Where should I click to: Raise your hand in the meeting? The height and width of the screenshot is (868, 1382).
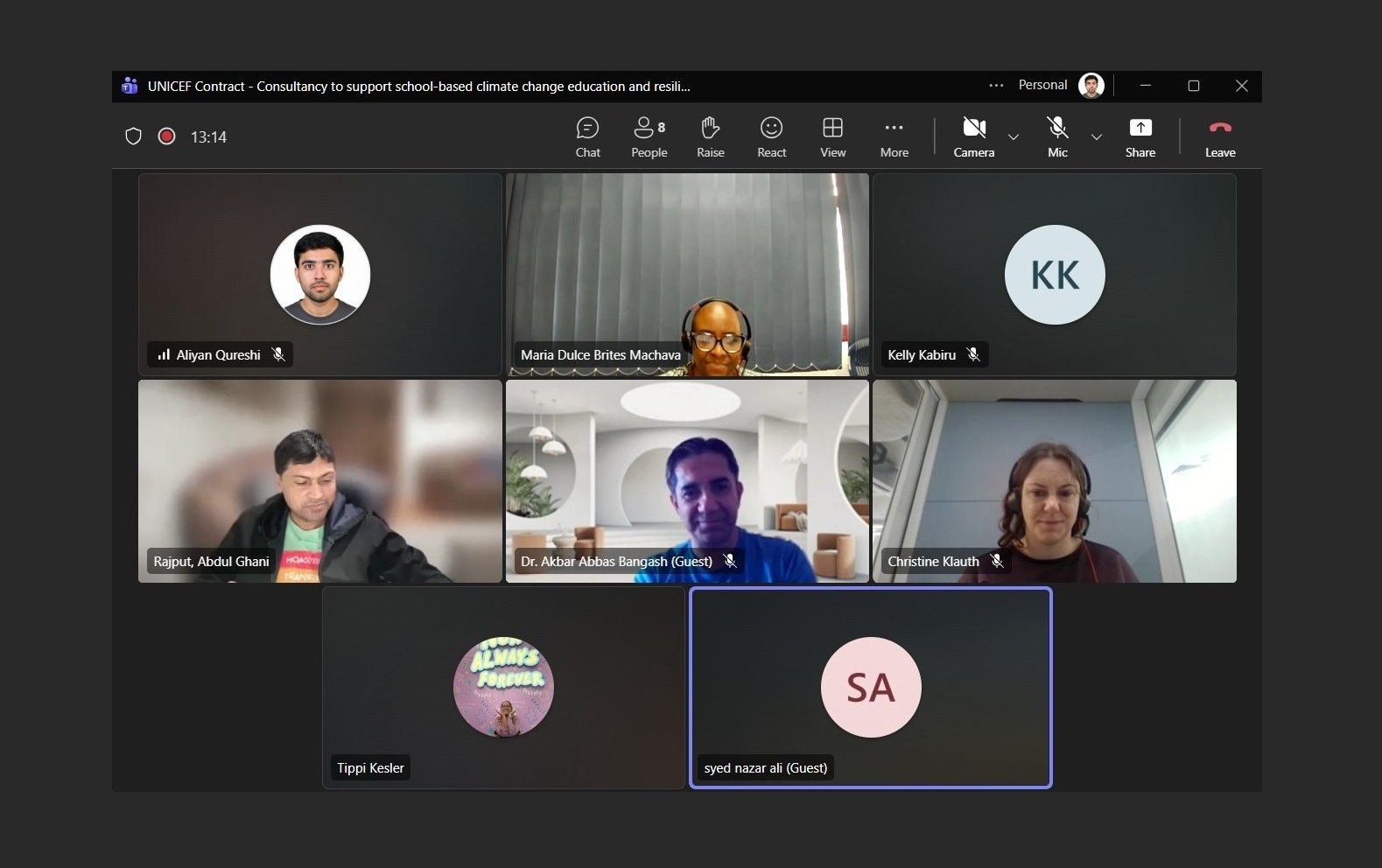click(710, 137)
